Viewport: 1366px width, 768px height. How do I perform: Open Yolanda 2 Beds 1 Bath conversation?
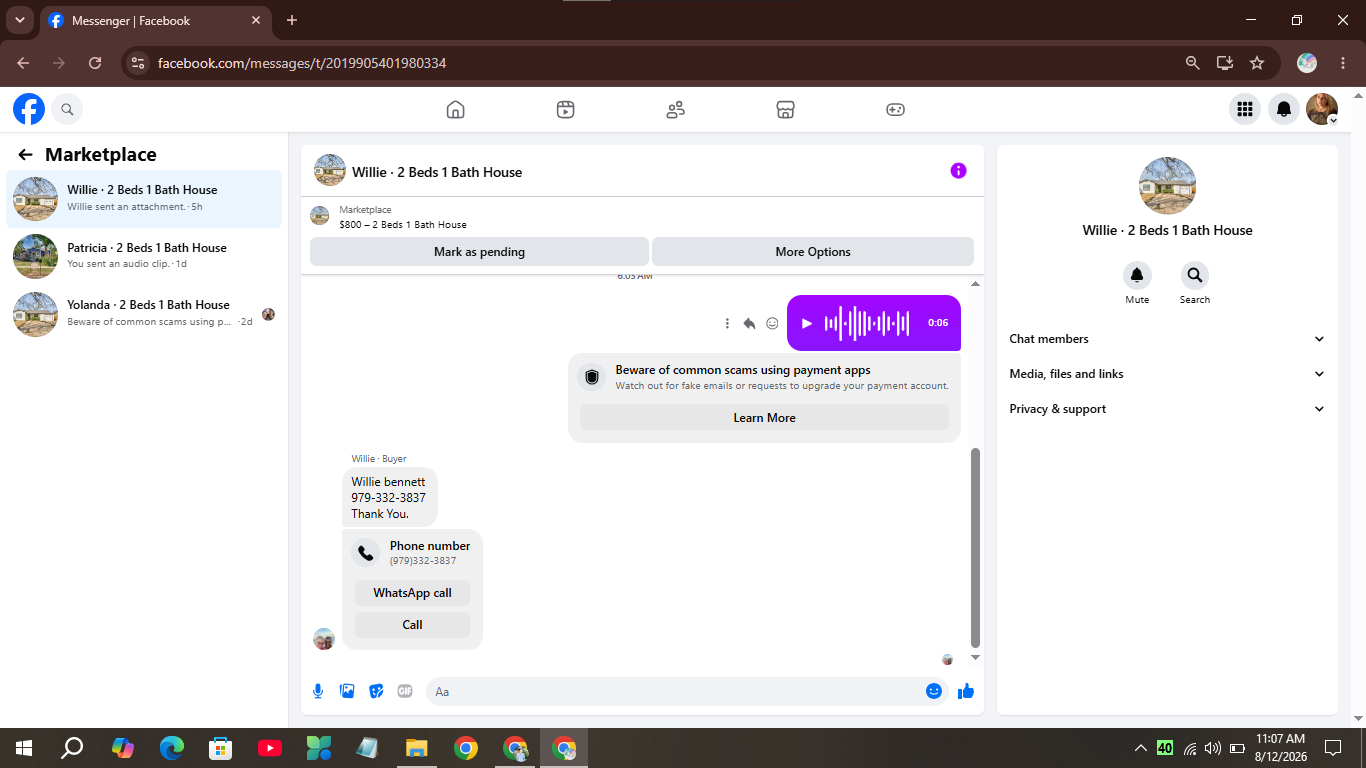144,314
